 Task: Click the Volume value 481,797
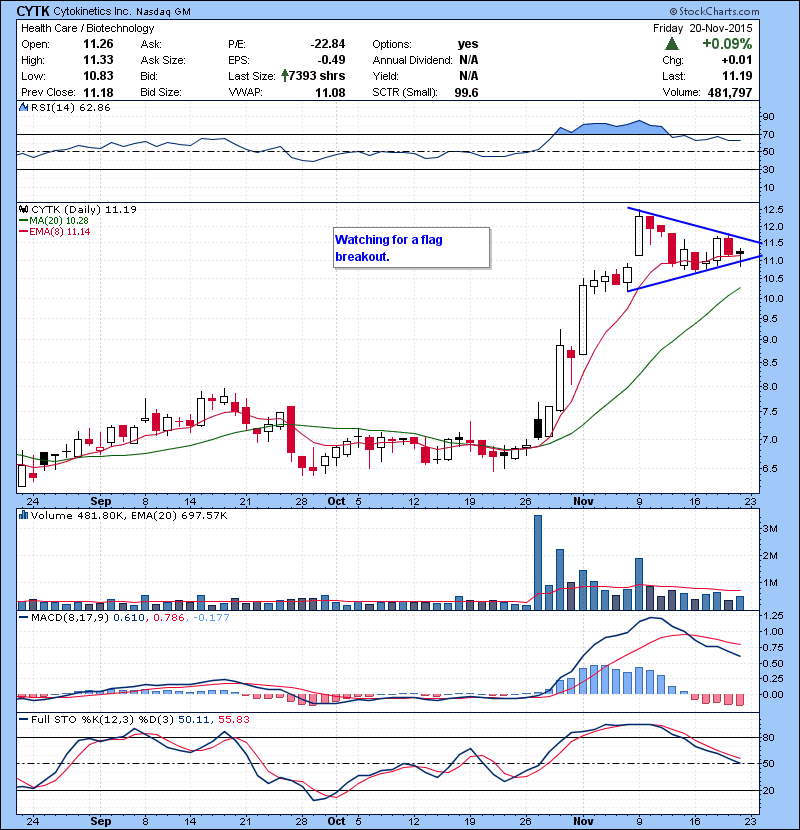point(730,93)
